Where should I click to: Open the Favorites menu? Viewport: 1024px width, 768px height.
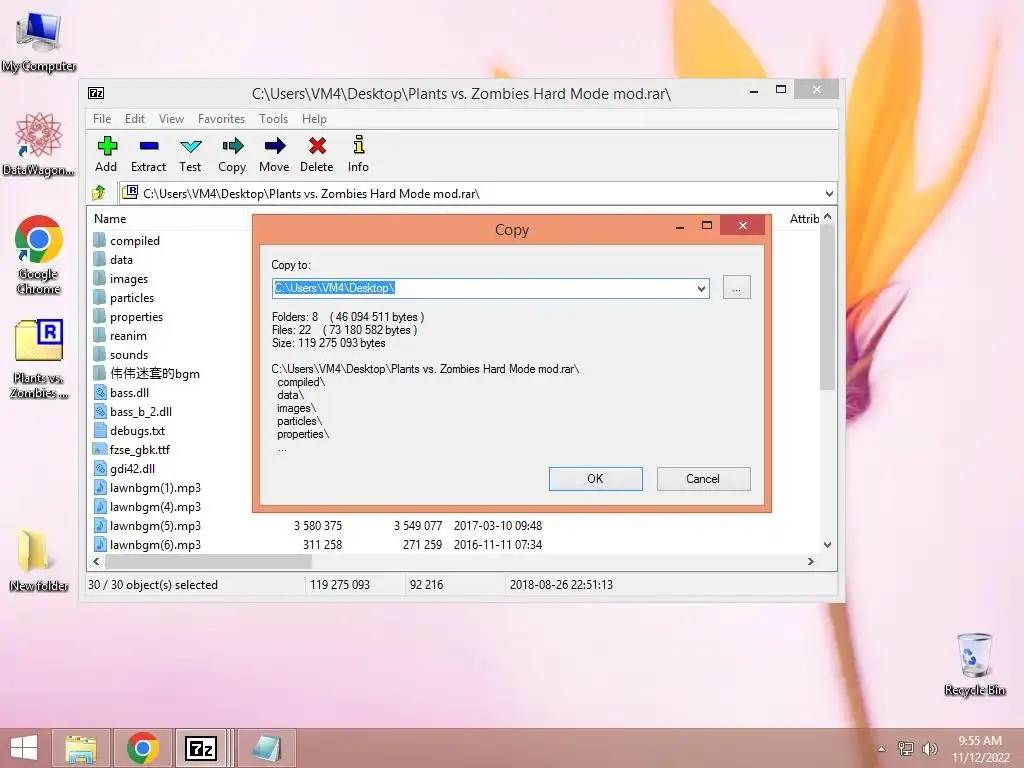tap(221, 119)
